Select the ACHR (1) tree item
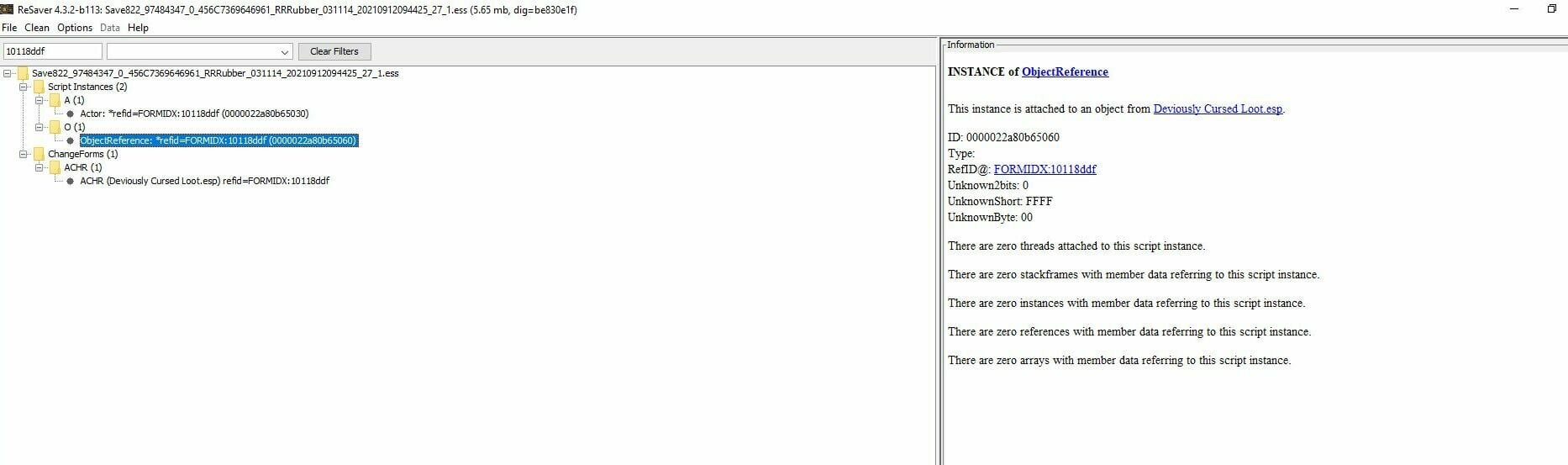 coord(83,167)
